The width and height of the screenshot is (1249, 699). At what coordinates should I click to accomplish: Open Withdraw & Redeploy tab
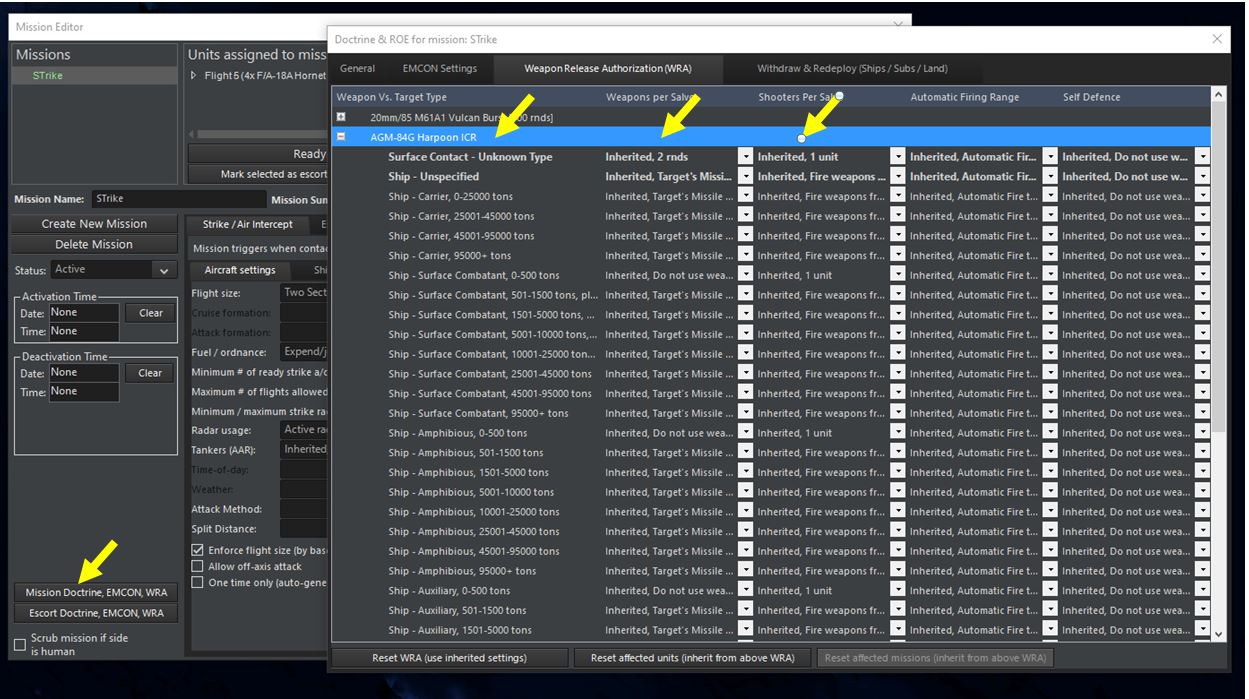(x=852, y=69)
